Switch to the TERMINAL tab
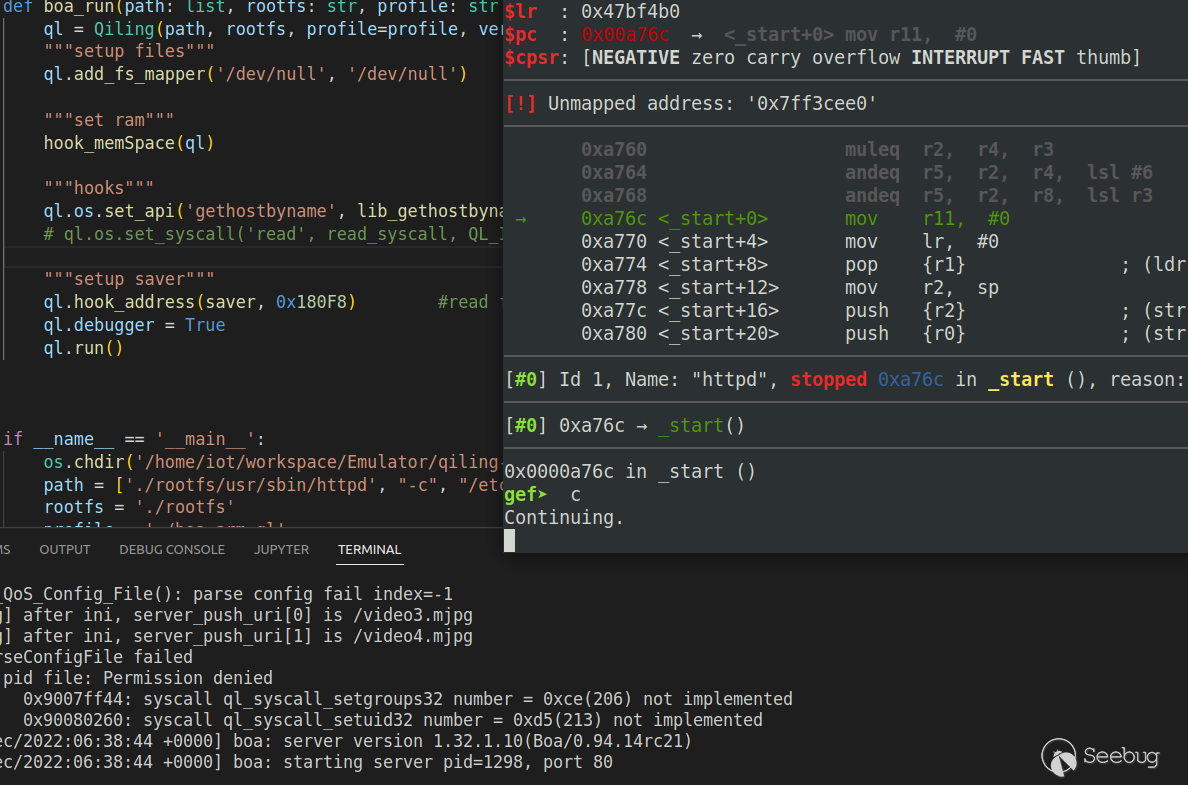The width and height of the screenshot is (1188, 785). click(369, 550)
